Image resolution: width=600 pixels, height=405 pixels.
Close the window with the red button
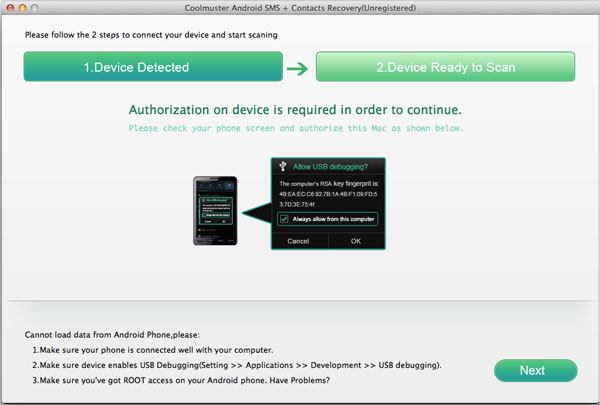point(10,8)
